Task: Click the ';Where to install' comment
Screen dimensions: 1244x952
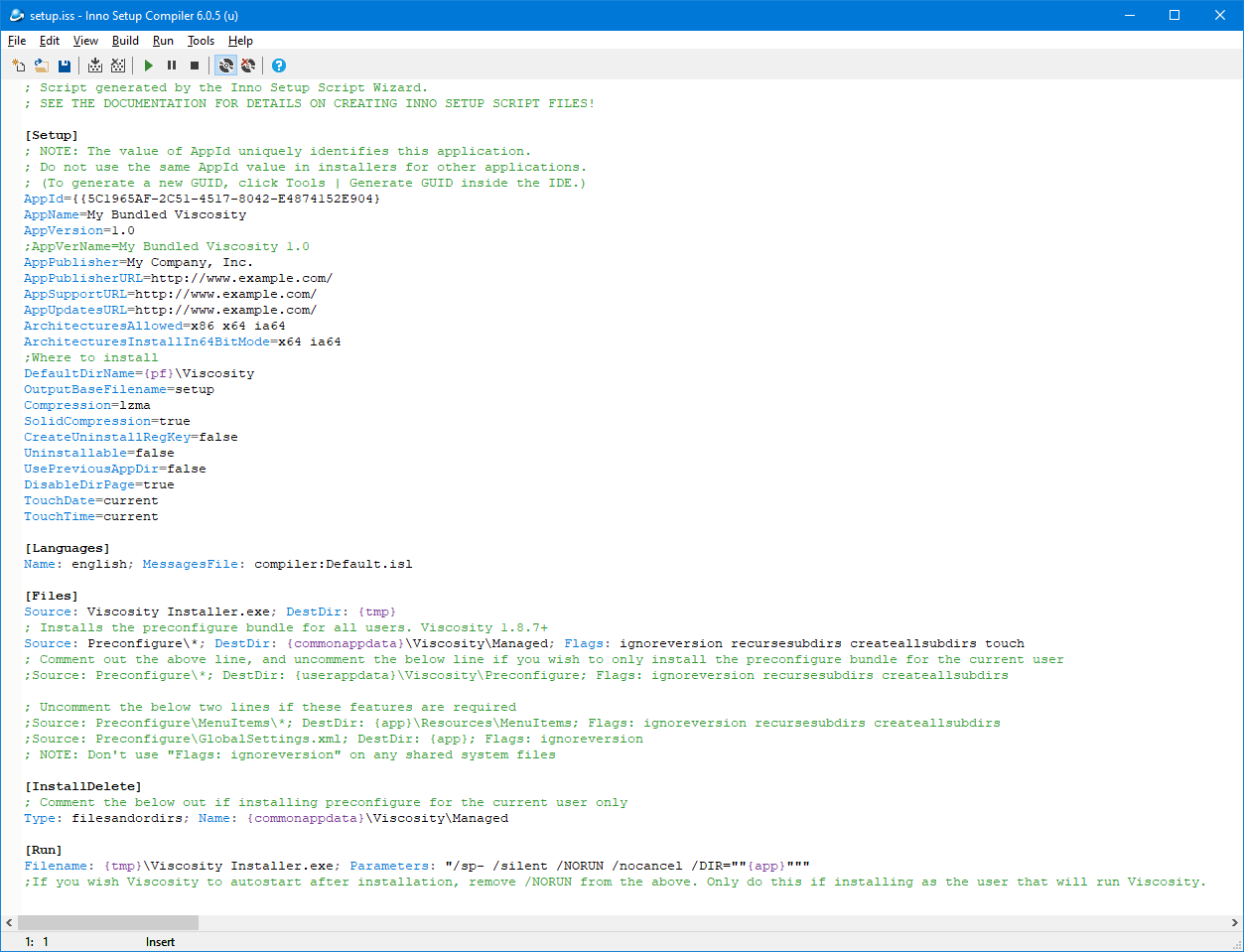Action: pos(91,357)
